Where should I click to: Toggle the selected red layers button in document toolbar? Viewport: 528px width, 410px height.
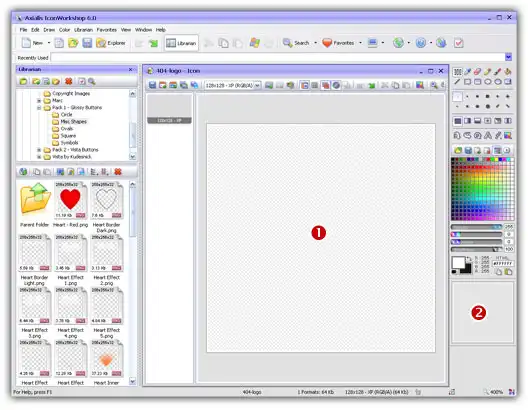click(325, 85)
